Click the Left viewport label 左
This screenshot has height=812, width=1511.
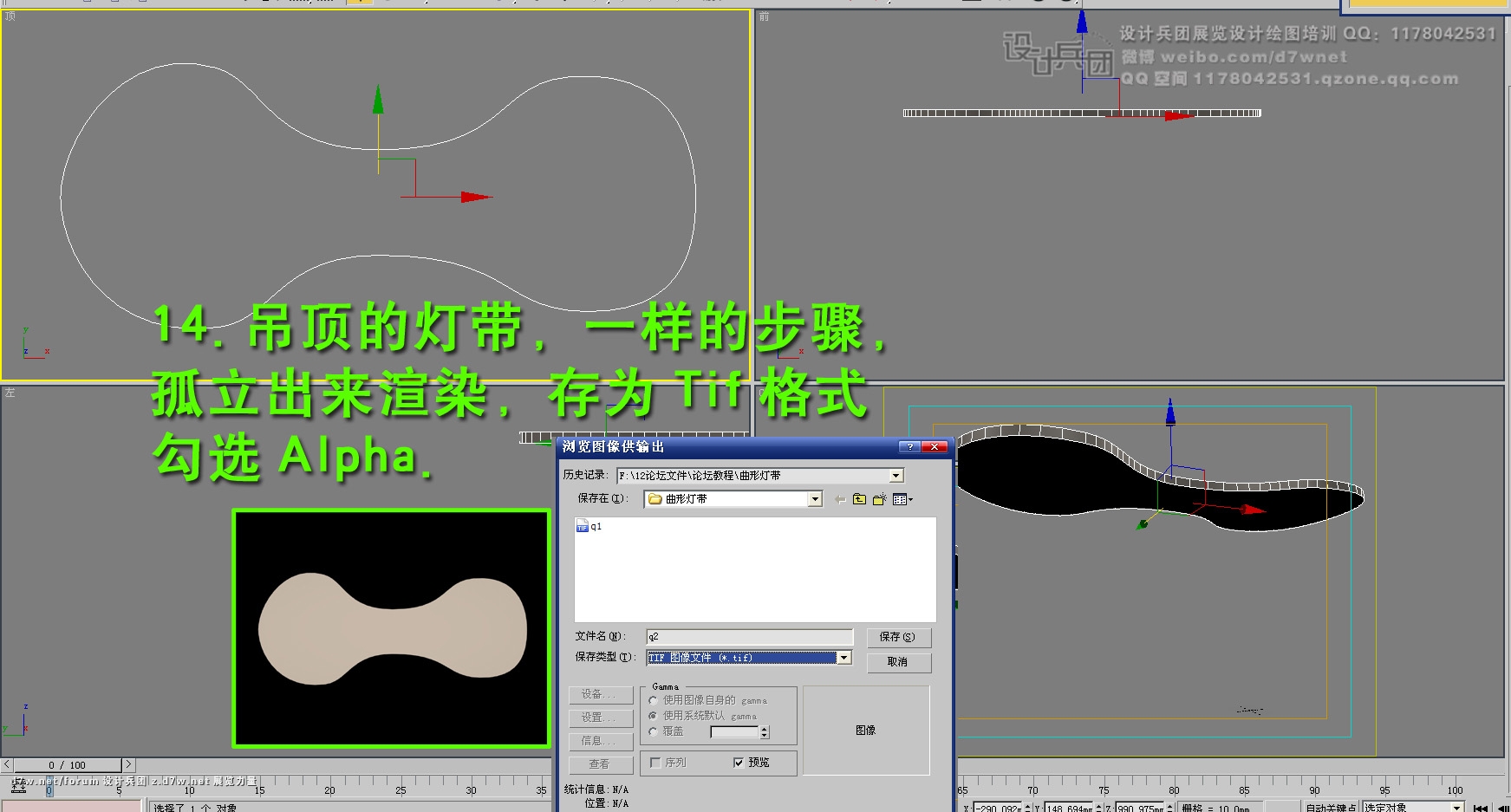pos(10,393)
